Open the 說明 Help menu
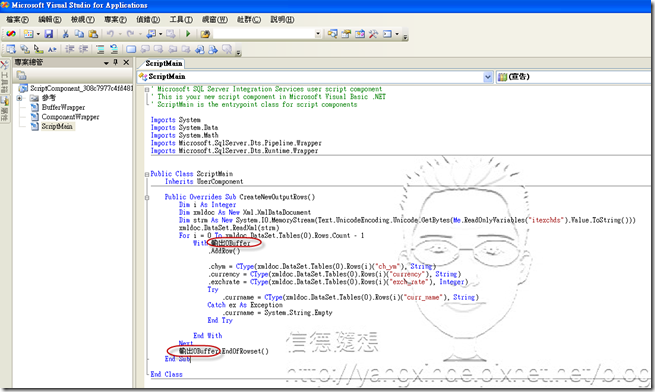Viewport: 655px width, 392px height. [x=282, y=20]
